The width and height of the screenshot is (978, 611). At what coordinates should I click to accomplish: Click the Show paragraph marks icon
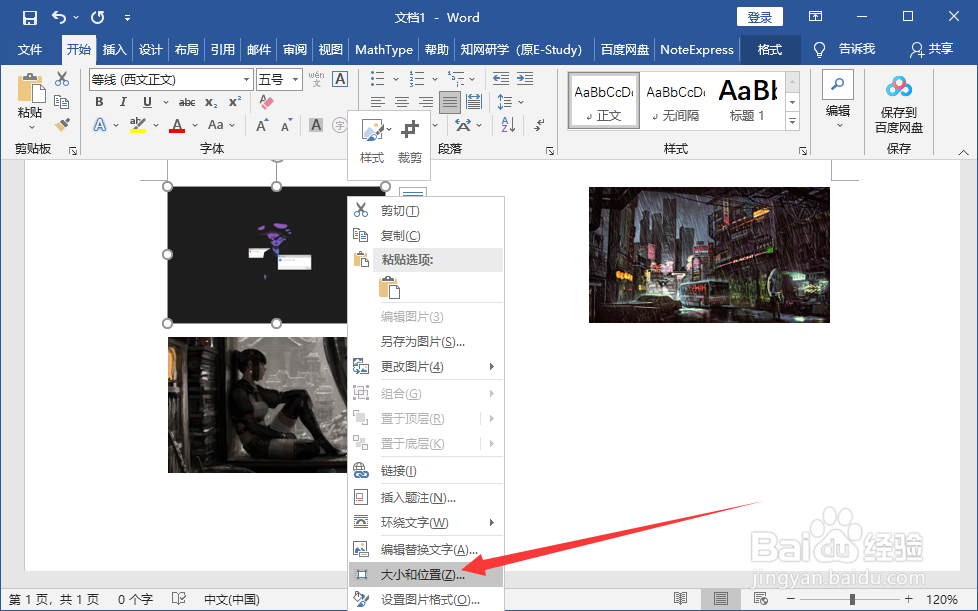pos(540,125)
